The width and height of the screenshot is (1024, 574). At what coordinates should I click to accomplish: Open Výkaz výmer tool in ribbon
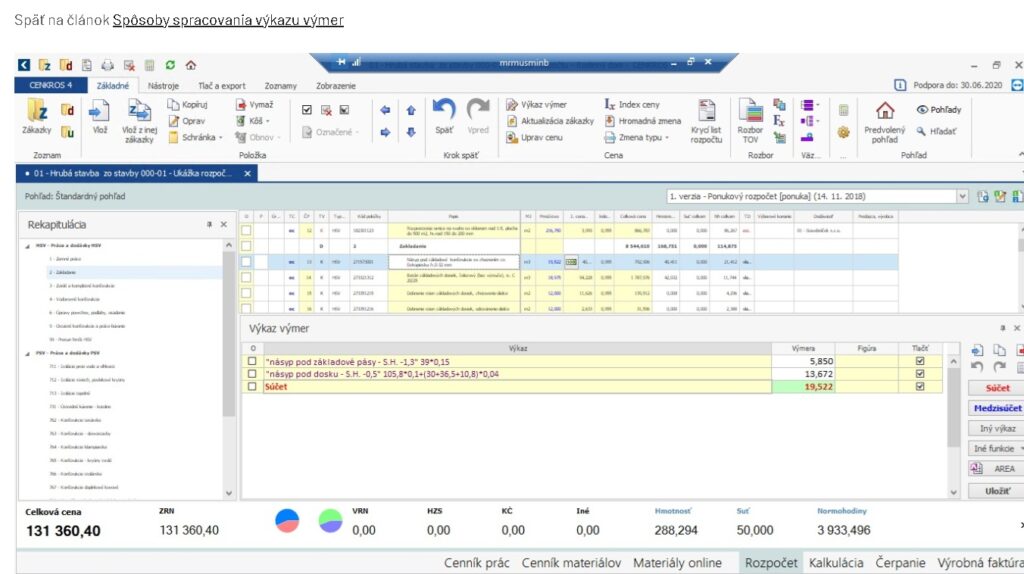(537, 104)
